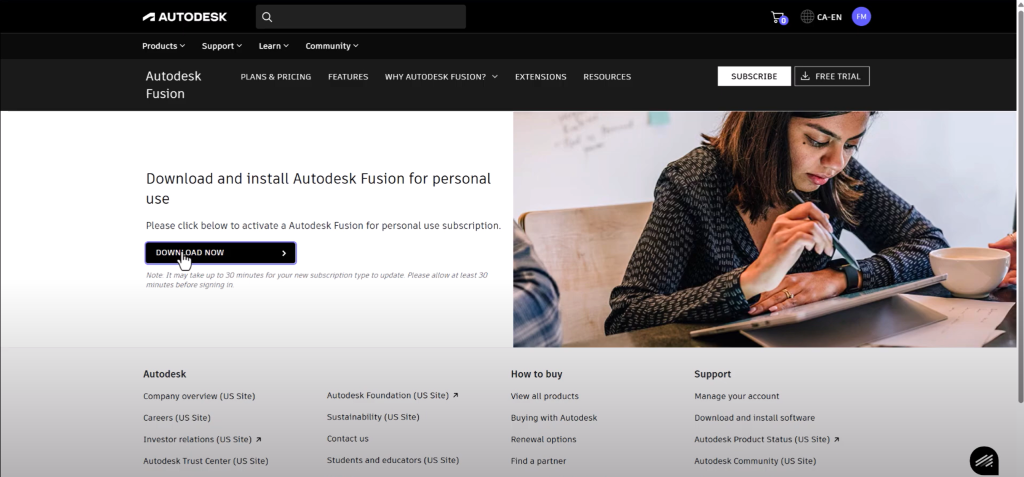Image resolution: width=1024 pixels, height=477 pixels.
Task: Expand the Products dropdown menu
Action: tap(163, 46)
